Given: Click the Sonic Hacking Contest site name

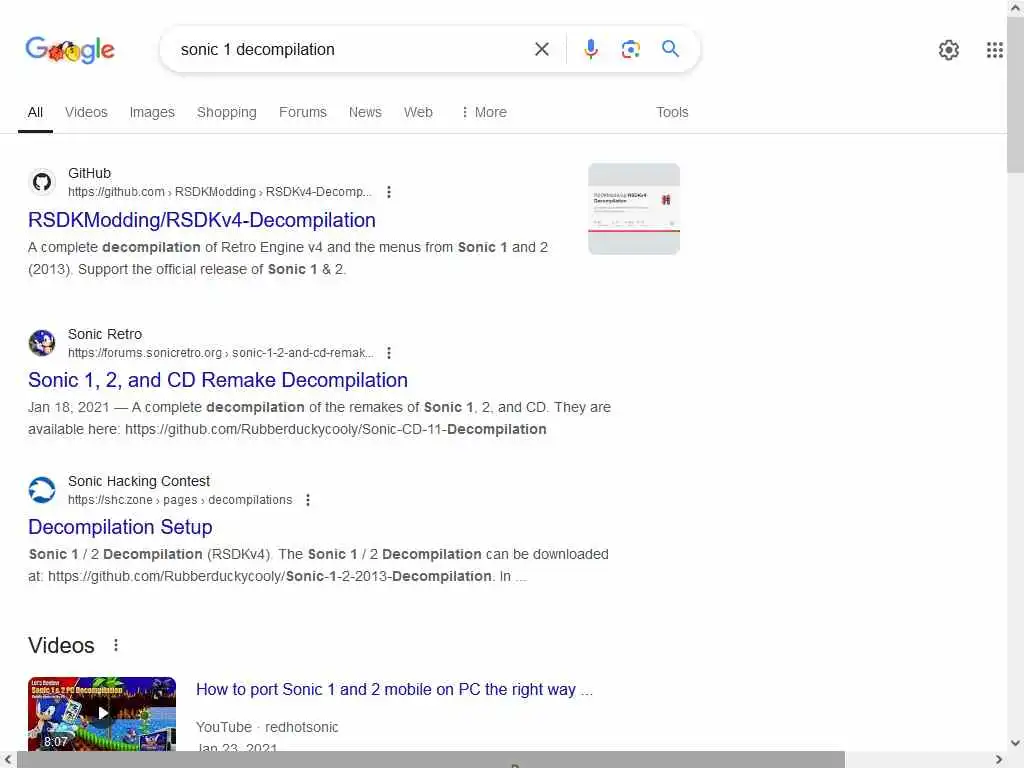Looking at the screenshot, I should pyautogui.click(x=139, y=481).
